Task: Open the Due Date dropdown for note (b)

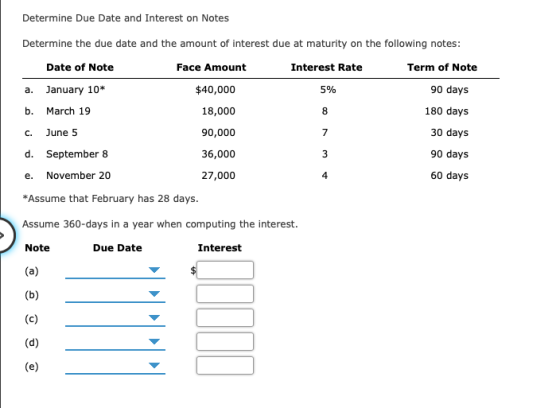Action: coord(115,294)
